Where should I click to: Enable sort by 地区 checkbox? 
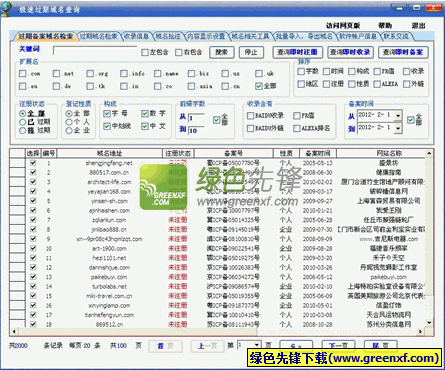click(301, 84)
